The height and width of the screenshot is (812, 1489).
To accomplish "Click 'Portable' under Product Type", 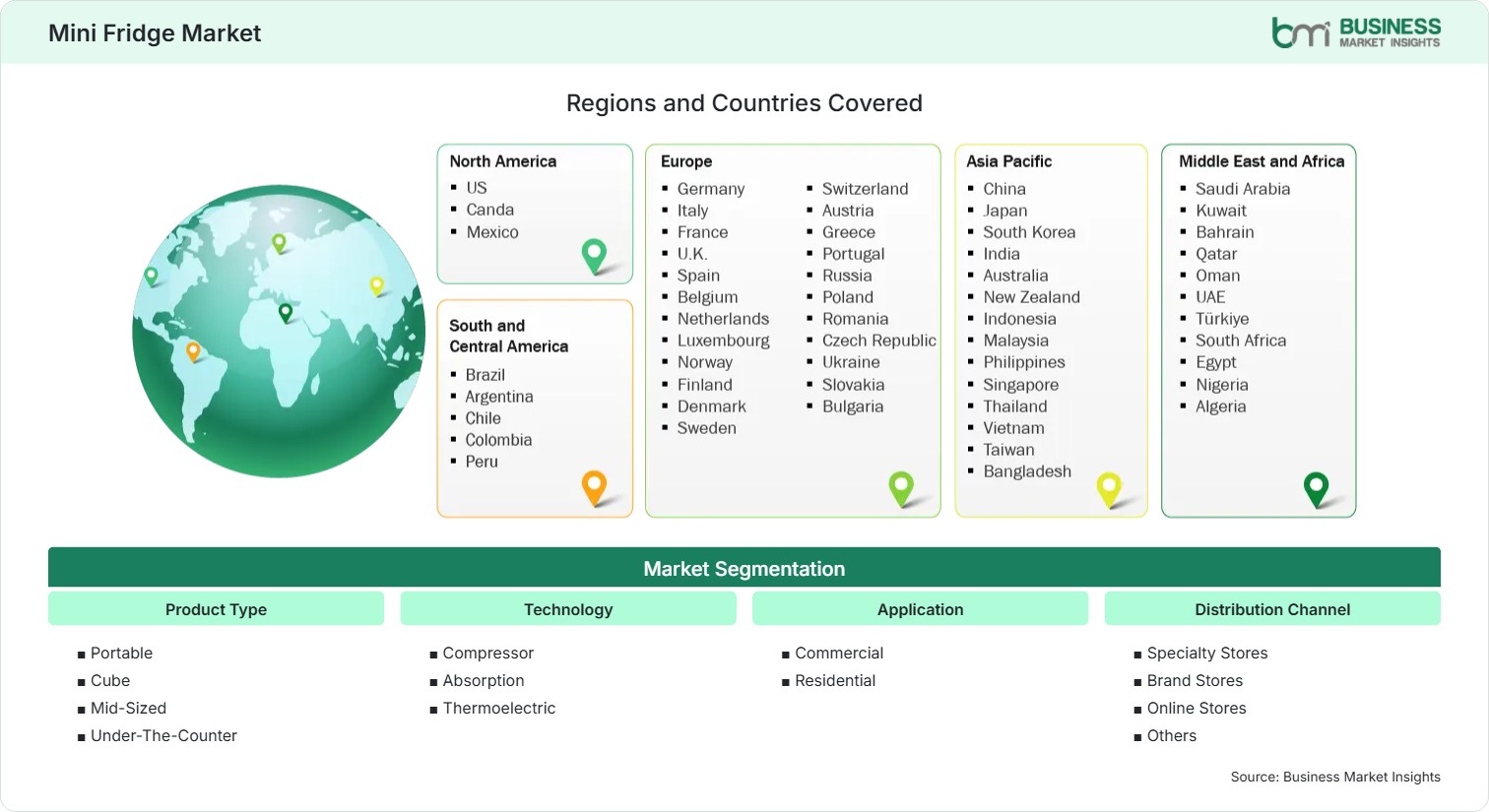I will pyautogui.click(x=121, y=654).
